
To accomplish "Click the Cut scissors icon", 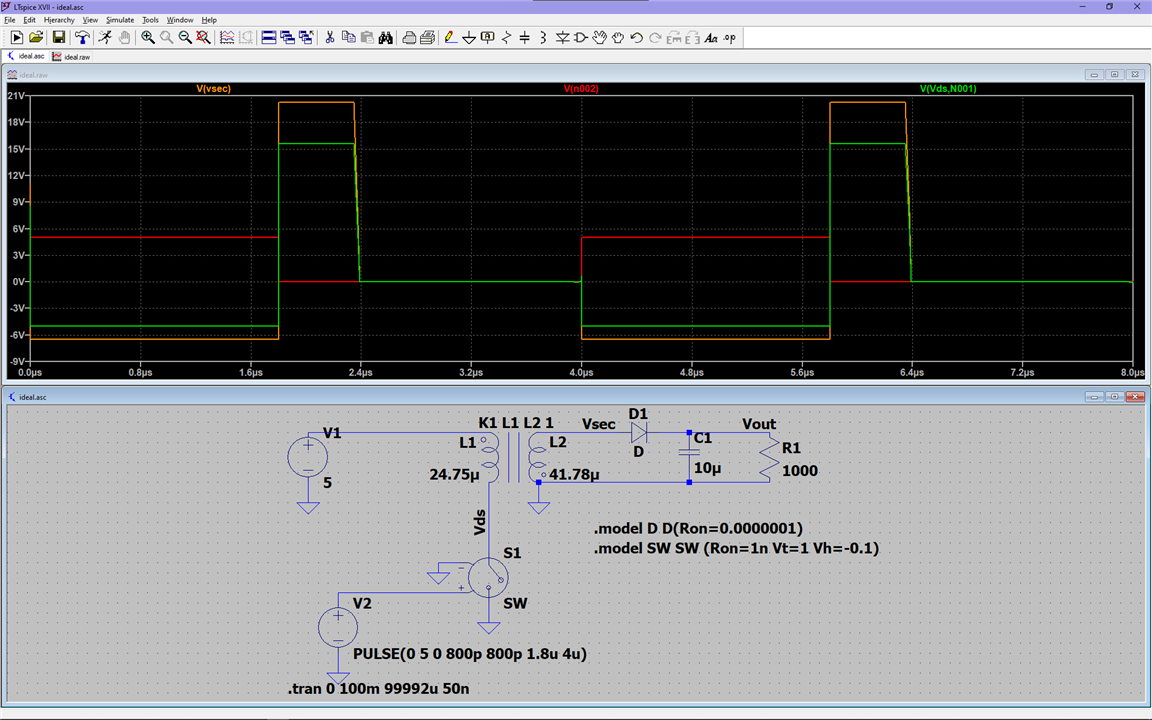I will [329, 38].
